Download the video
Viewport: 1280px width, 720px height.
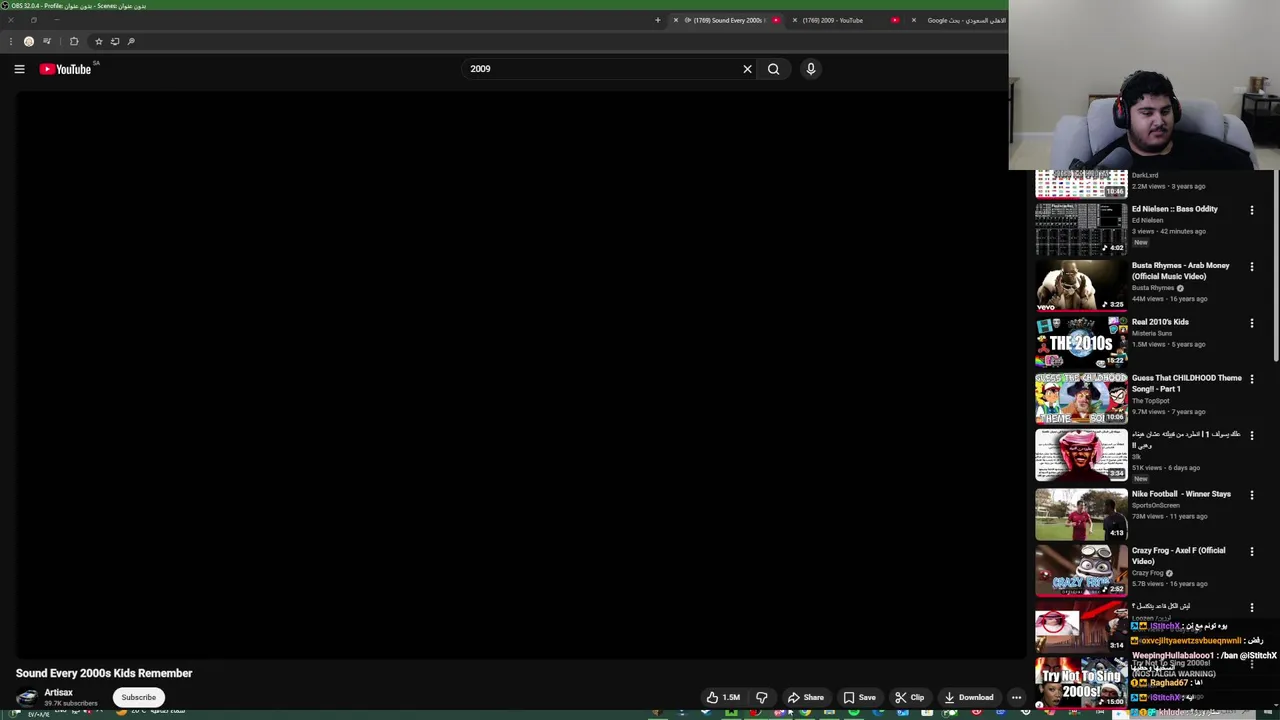968,697
